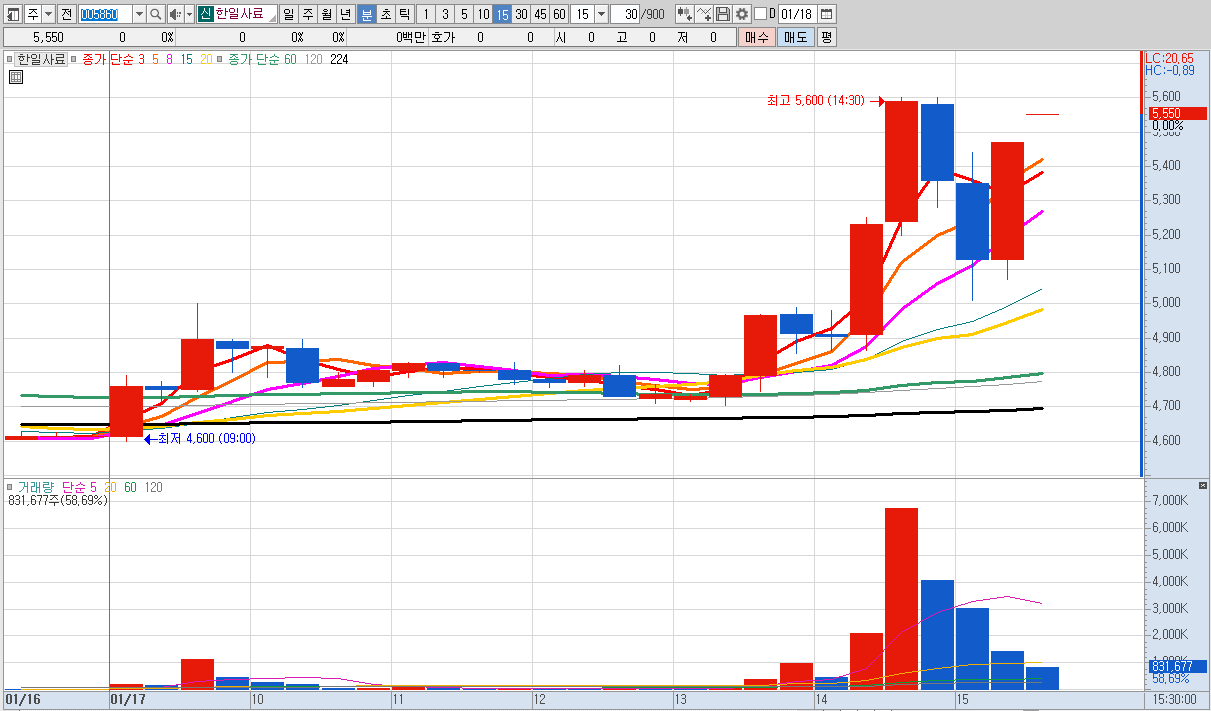The width and height of the screenshot is (1211, 711).
Task: Click the 평 button
Action: (826, 37)
